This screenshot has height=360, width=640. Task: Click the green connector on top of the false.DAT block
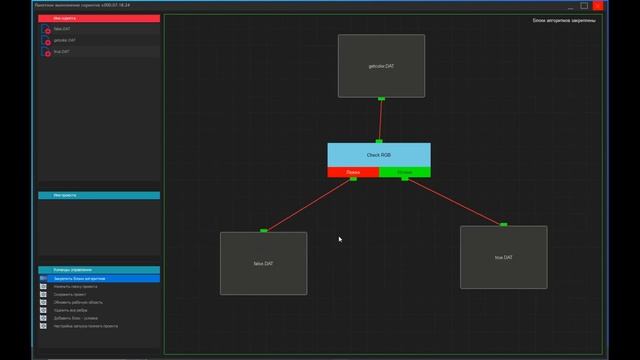264,231
